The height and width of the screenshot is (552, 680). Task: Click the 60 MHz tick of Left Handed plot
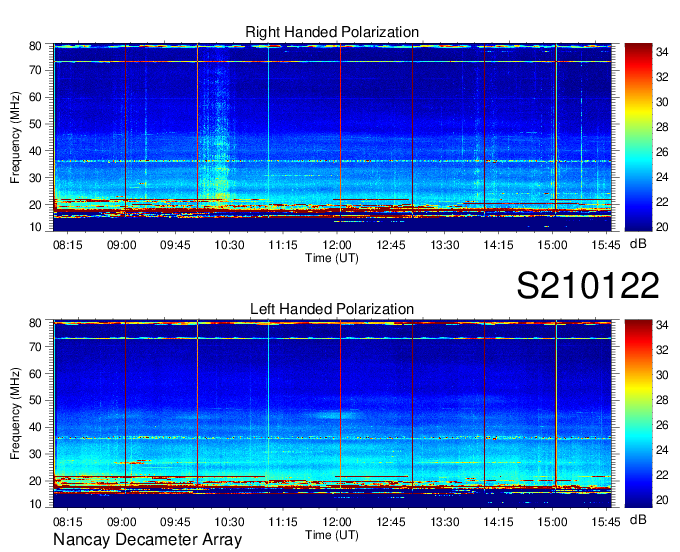(35, 374)
